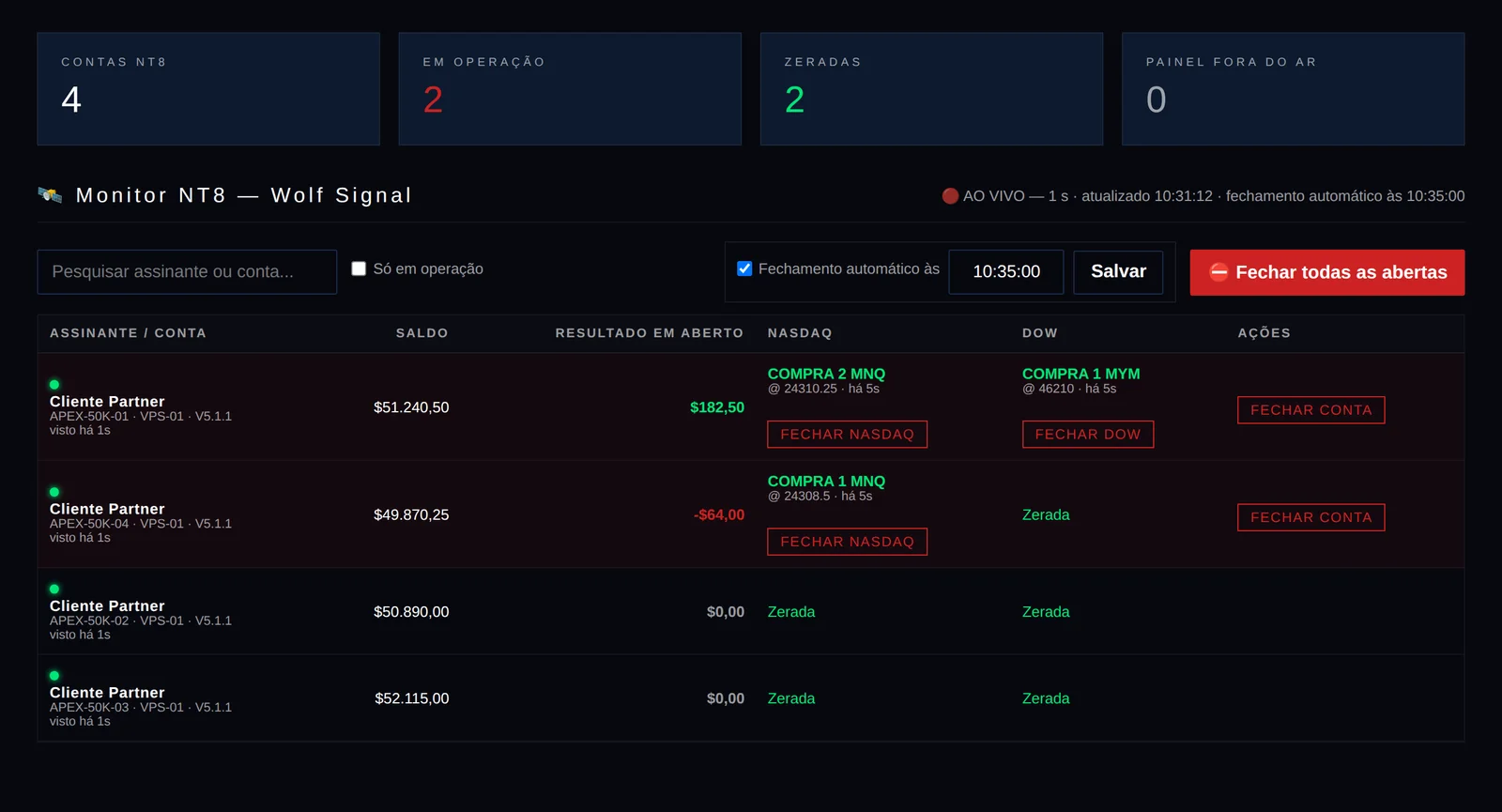The width and height of the screenshot is (1502, 812).
Task: Click green status dot for APEX-50K-02
Action: click(x=54, y=590)
